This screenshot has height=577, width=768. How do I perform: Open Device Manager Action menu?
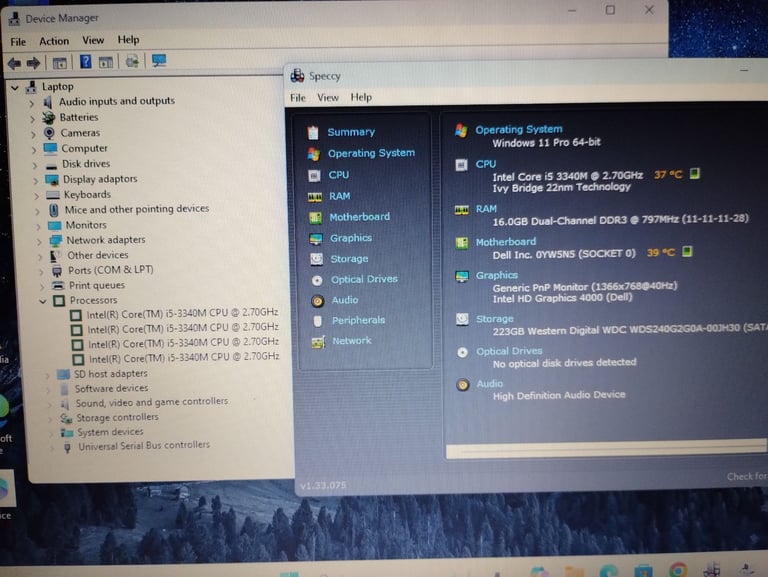click(x=54, y=41)
